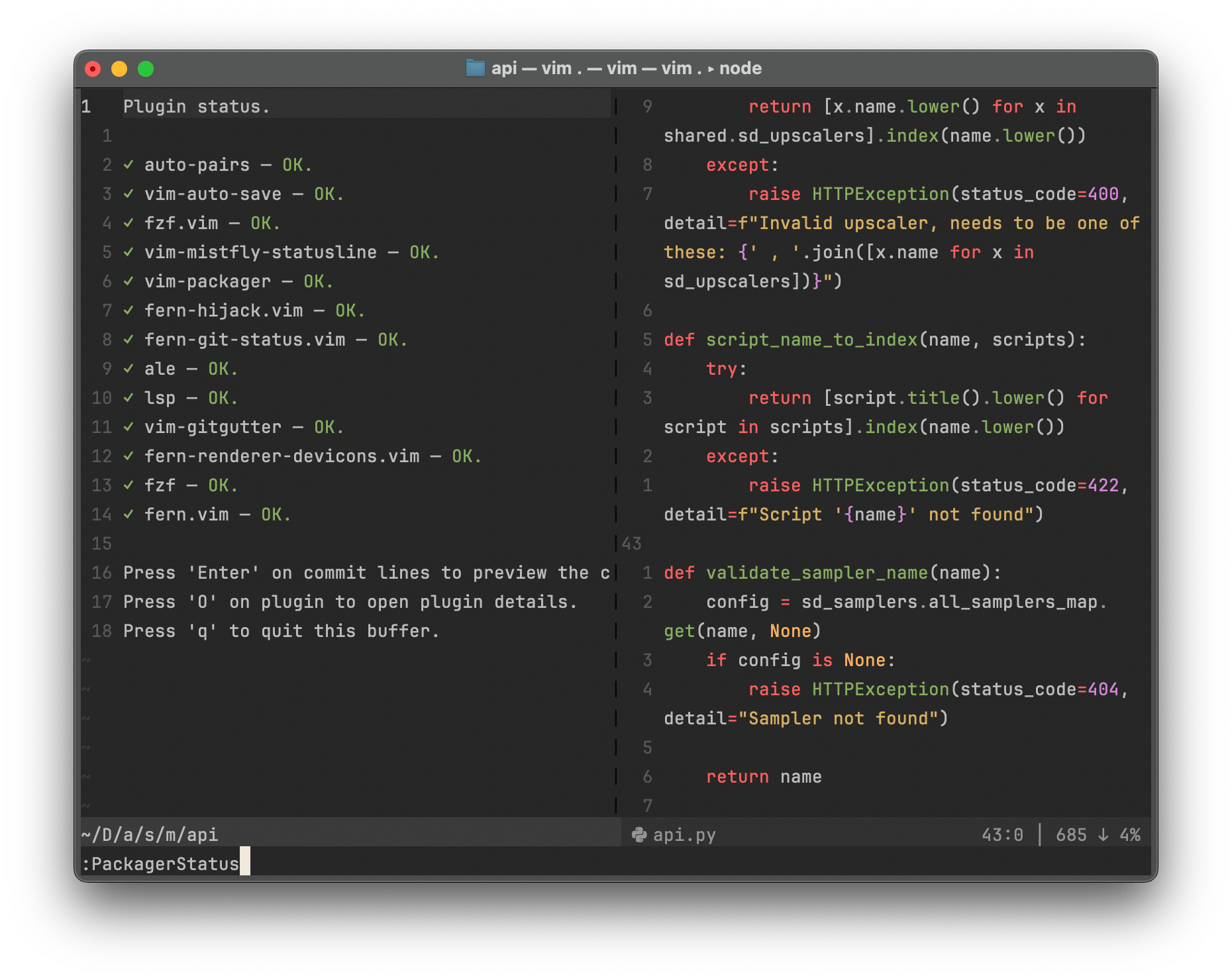Viewport: 1232px width, 980px height.
Task: Click the 43:0 cursor position indicator
Action: coord(1003,835)
